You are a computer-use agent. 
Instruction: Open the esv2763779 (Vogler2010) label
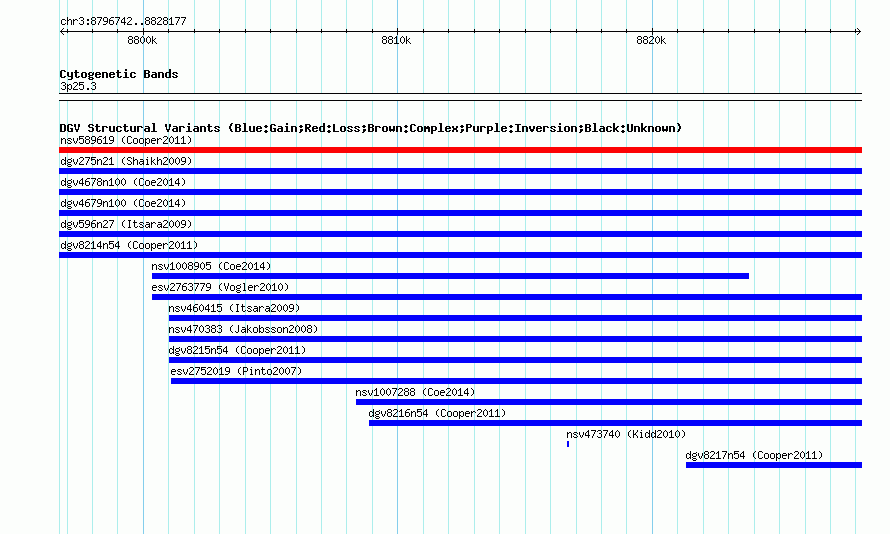click(x=220, y=287)
